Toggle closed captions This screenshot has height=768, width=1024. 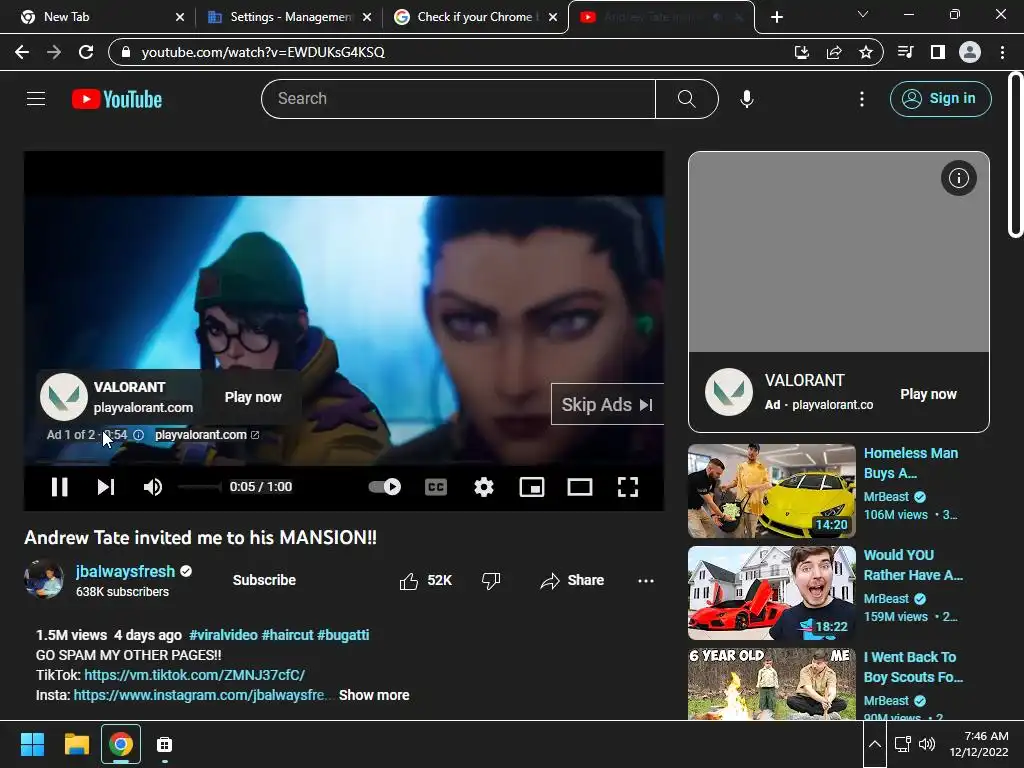(x=436, y=487)
